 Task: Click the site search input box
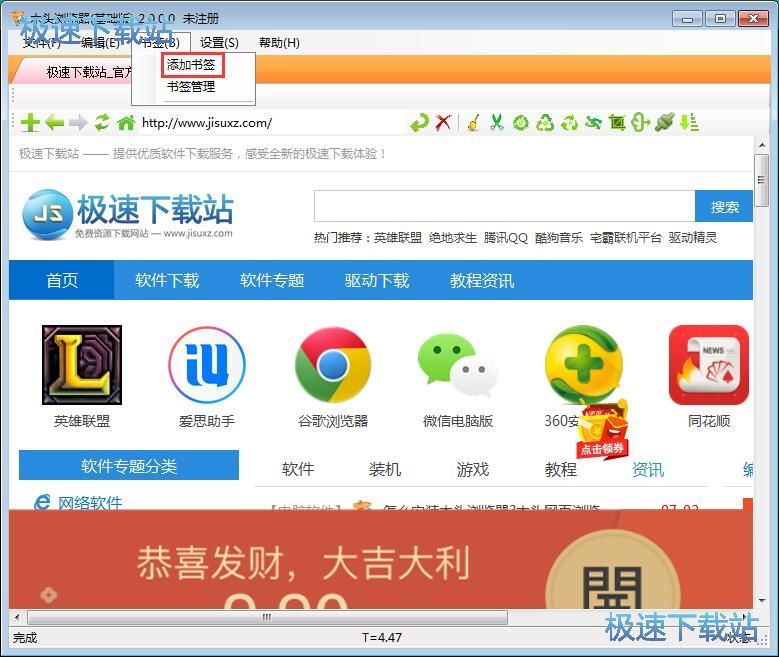click(504, 206)
